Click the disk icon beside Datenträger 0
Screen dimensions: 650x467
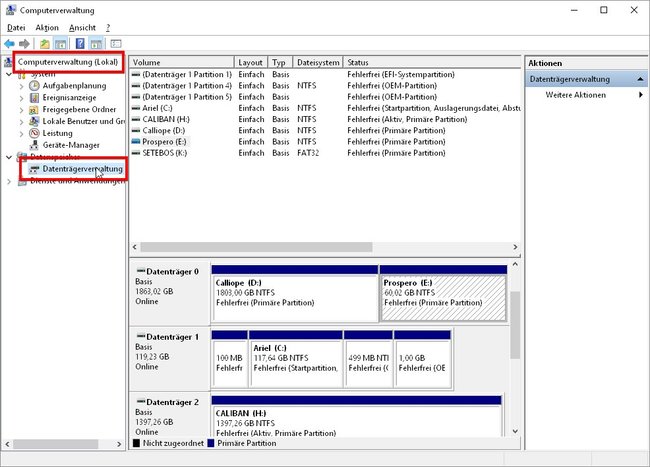[x=141, y=271]
